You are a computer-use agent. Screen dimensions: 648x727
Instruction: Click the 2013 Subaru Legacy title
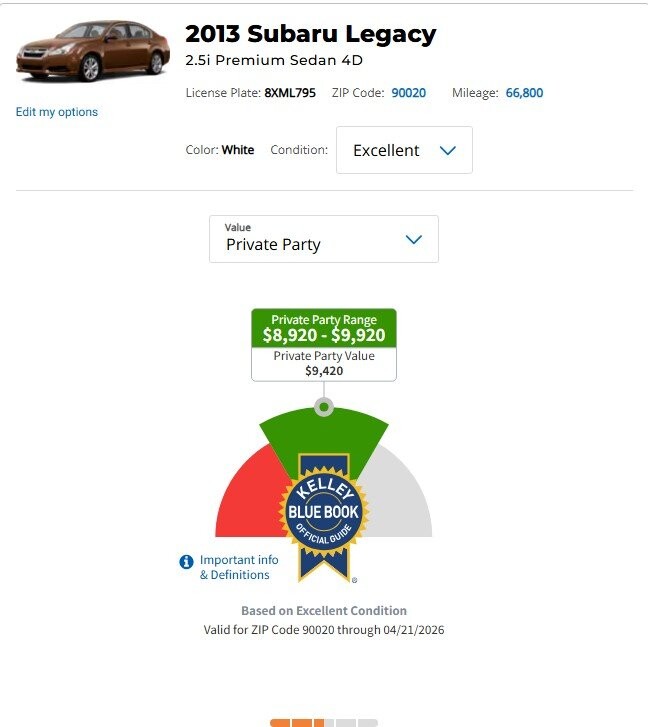click(311, 33)
